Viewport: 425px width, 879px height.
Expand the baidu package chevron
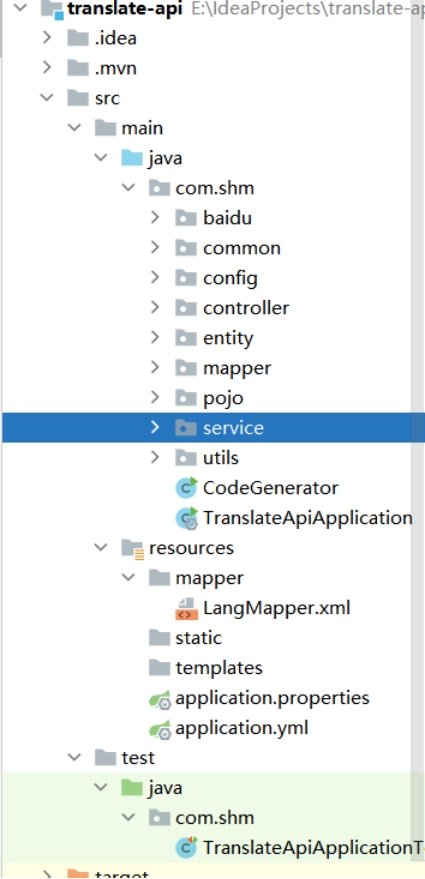tap(155, 218)
